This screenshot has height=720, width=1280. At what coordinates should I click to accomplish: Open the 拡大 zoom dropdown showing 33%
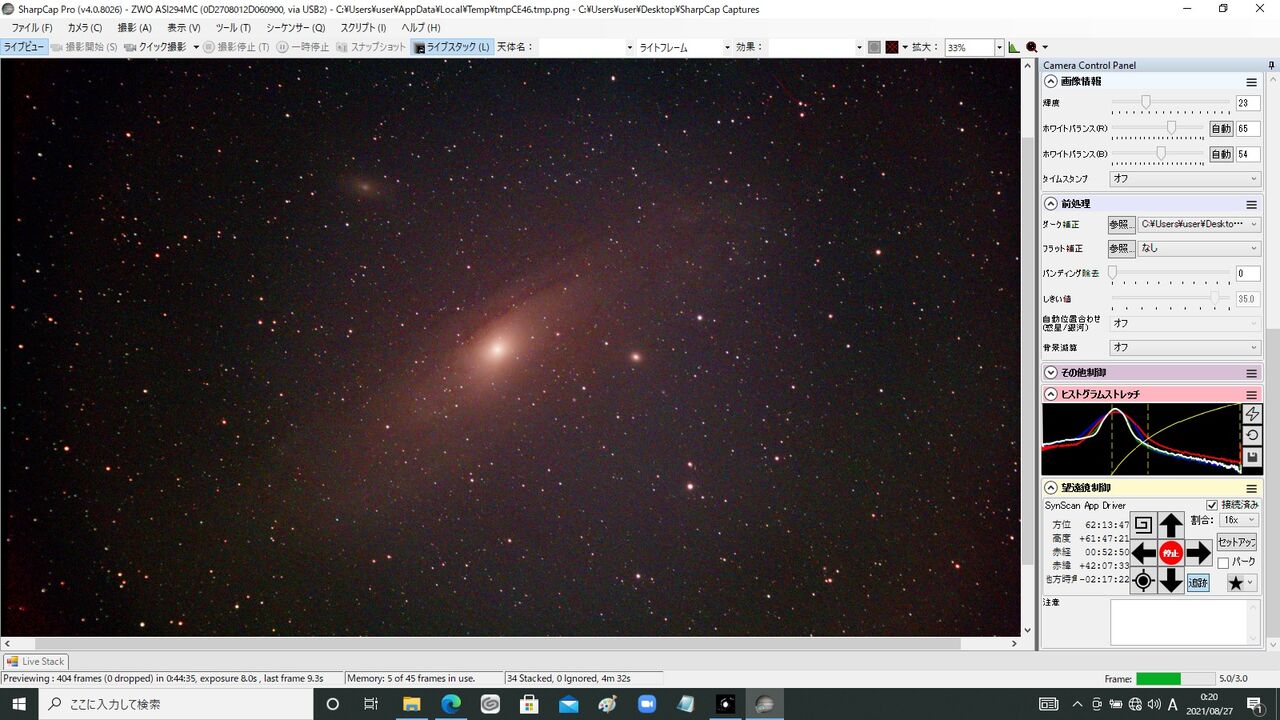[x=974, y=47]
